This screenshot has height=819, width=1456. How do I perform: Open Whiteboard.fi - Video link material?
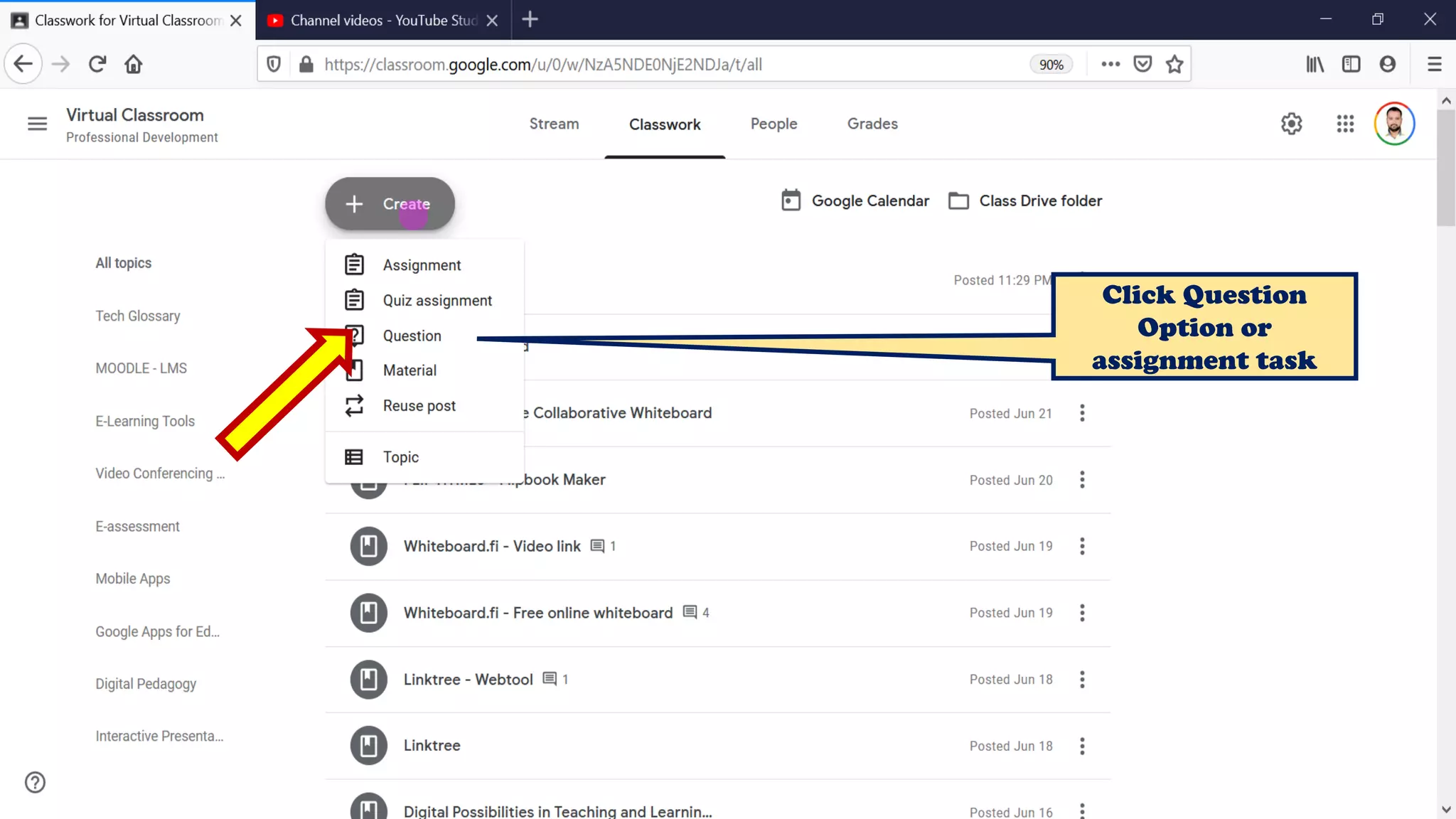(x=492, y=546)
